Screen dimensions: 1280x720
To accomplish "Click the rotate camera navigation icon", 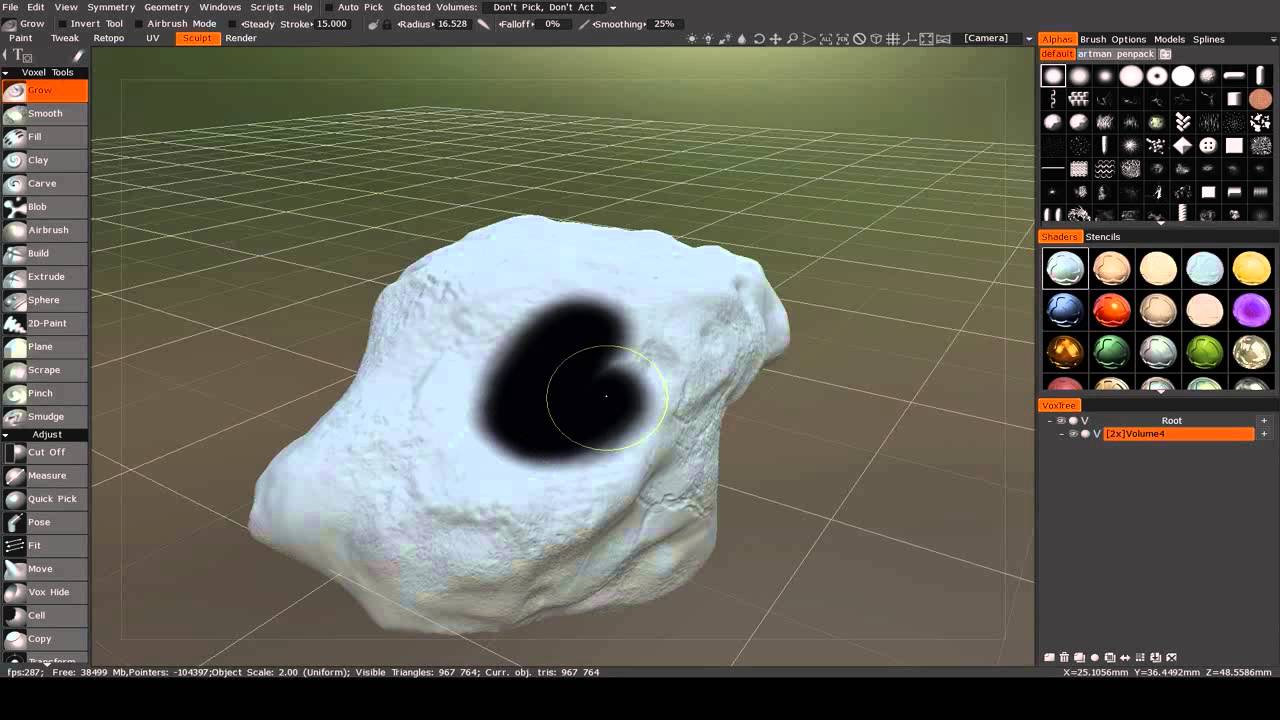I will point(759,39).
